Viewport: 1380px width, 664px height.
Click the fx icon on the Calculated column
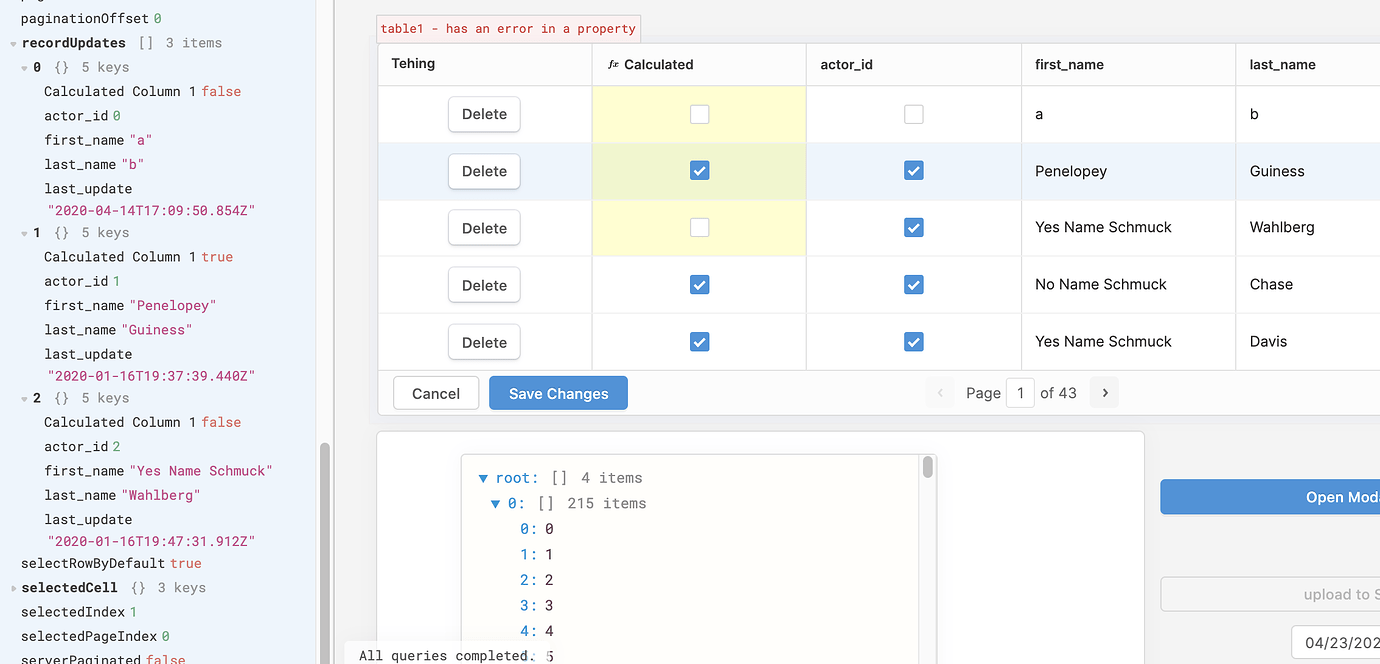coord(614,64)
